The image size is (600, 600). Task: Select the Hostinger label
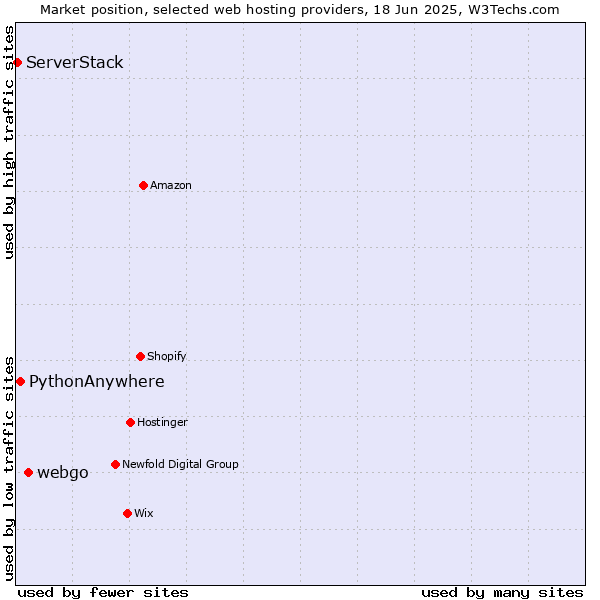click(162, 422)
